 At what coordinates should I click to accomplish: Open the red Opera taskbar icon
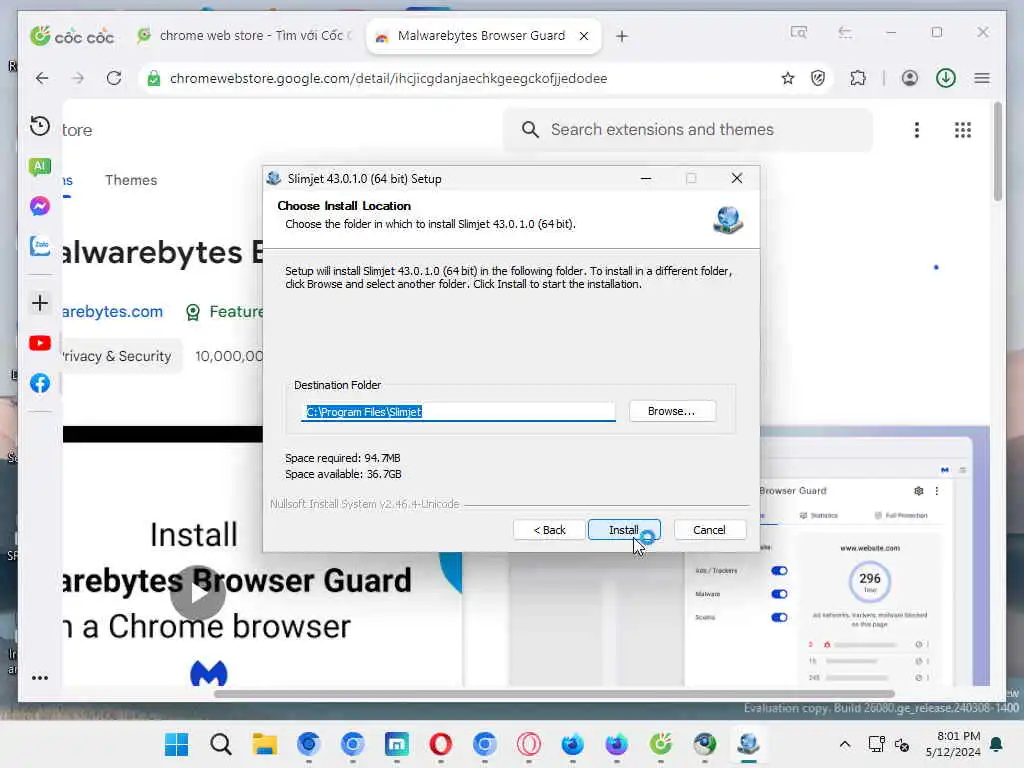point(441,744)
